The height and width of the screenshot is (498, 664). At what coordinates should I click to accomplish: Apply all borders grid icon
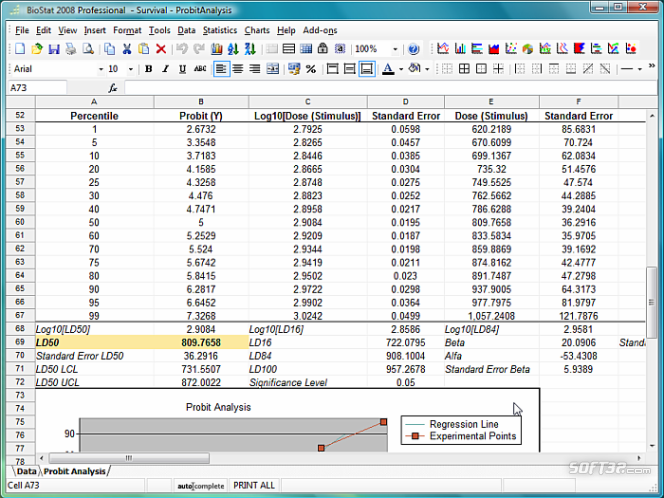coord(464,69)
